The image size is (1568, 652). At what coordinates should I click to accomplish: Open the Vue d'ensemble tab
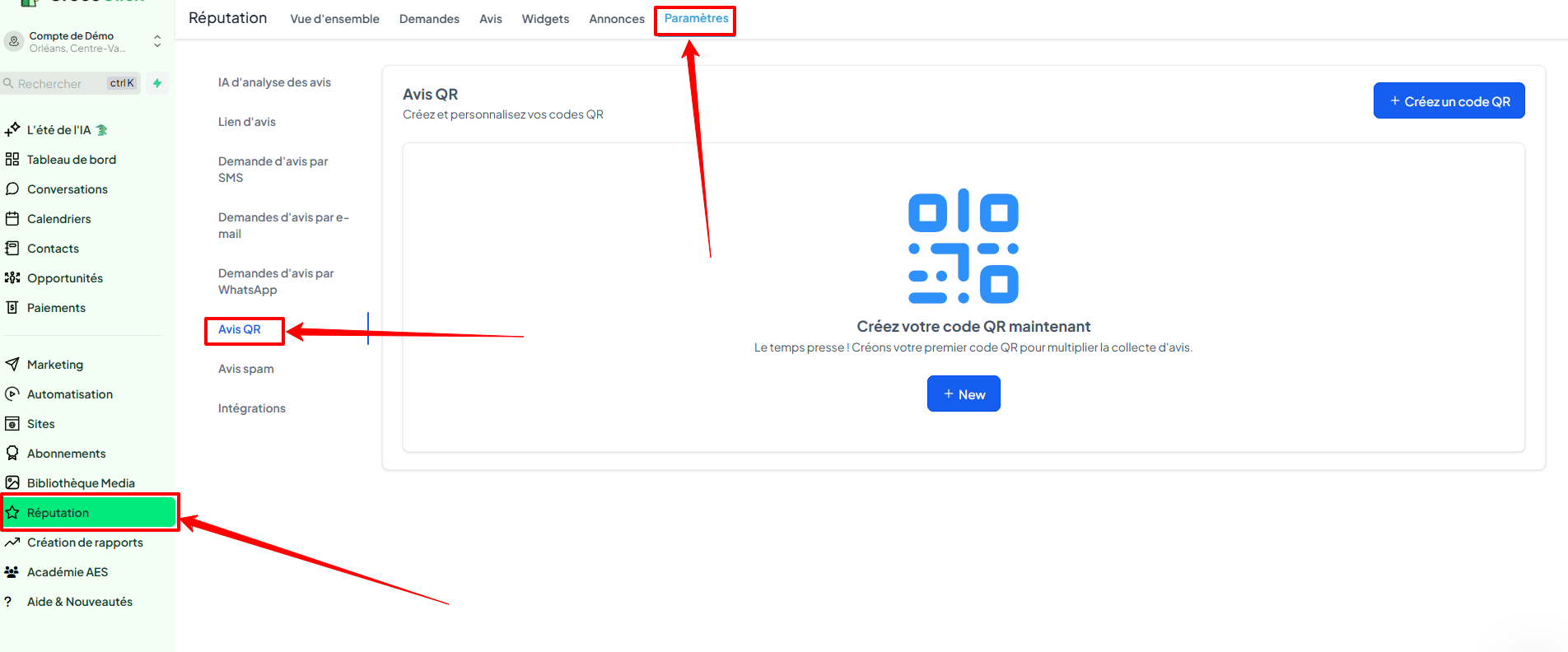click(x=334, y=19)
